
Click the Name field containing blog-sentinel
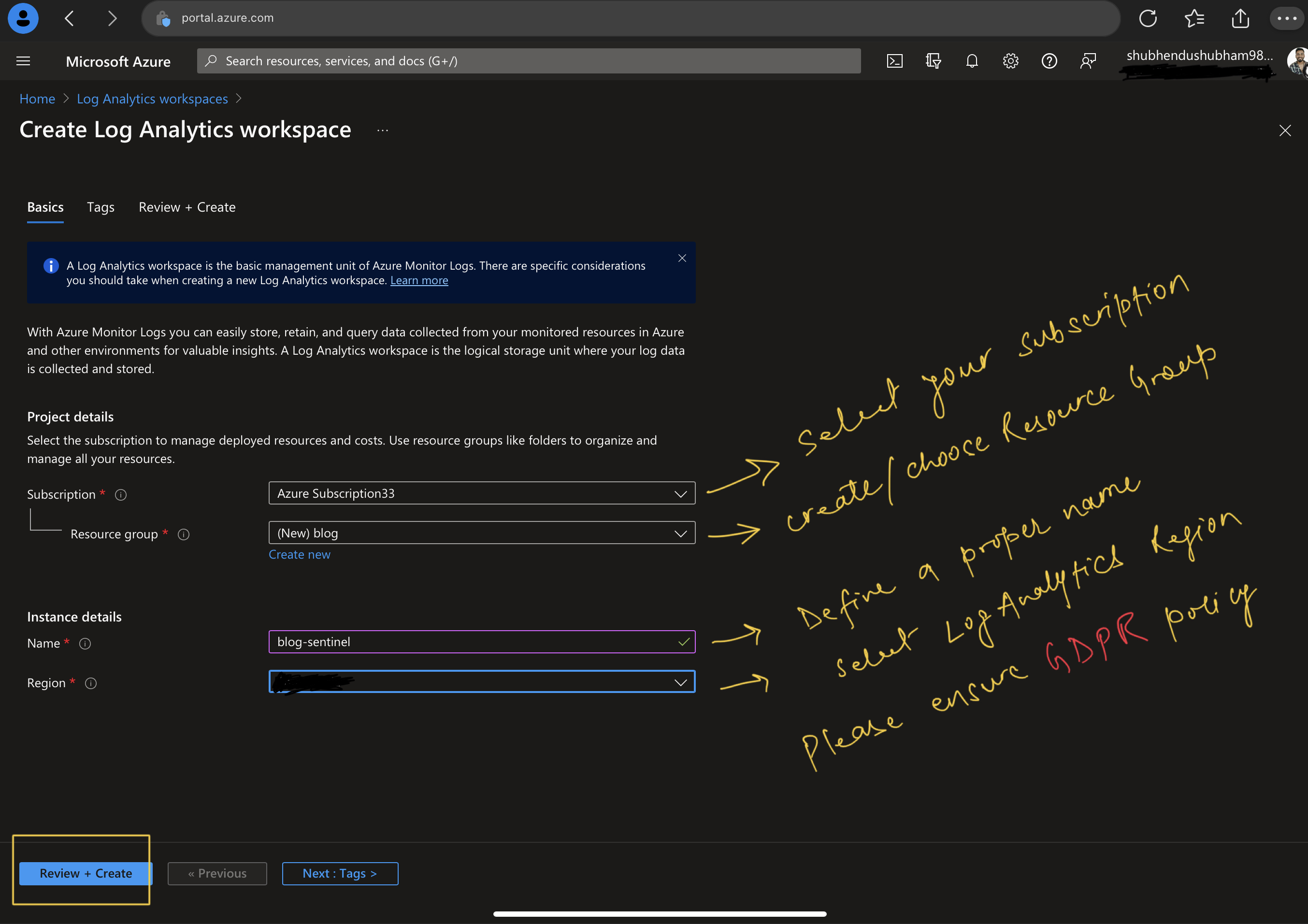click(481, 642)
